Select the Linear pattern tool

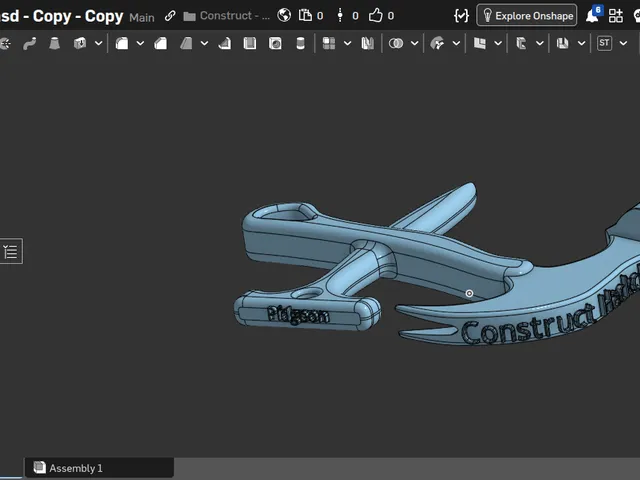pyautogui.click(x=329, y=43)
